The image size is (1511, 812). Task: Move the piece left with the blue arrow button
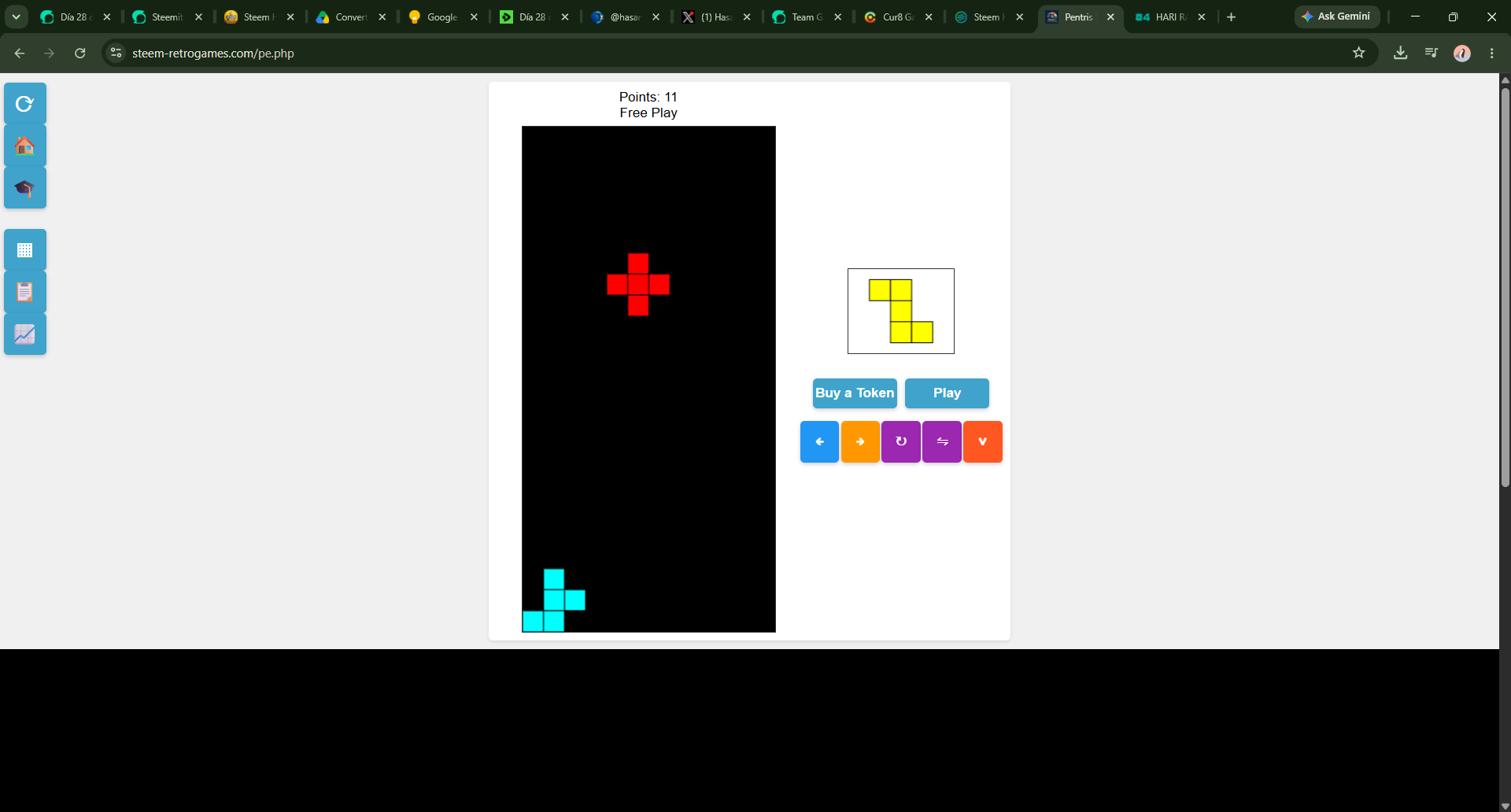[x=819, y=441]
